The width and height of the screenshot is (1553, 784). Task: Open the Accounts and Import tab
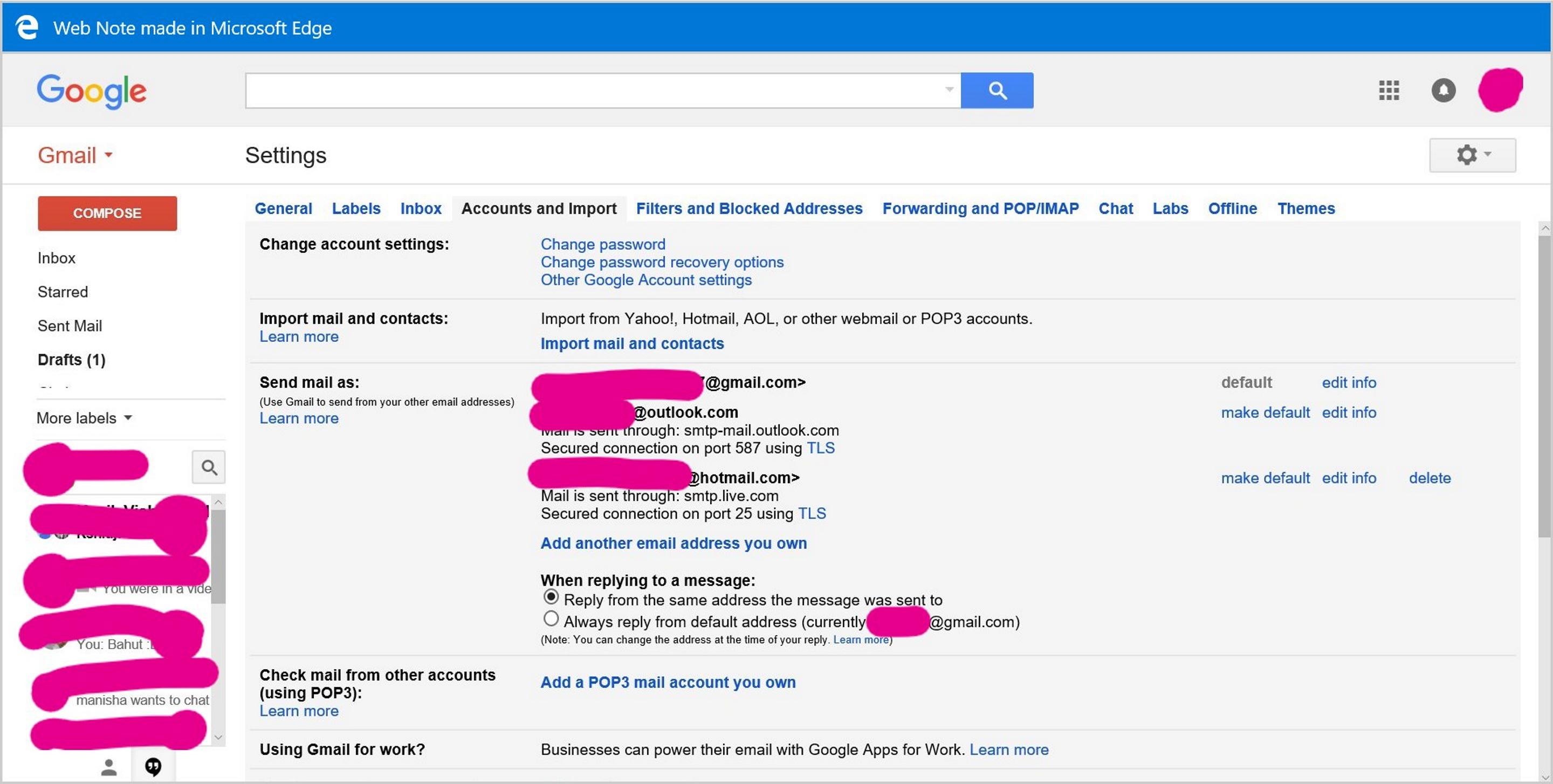tap(539, 209)
